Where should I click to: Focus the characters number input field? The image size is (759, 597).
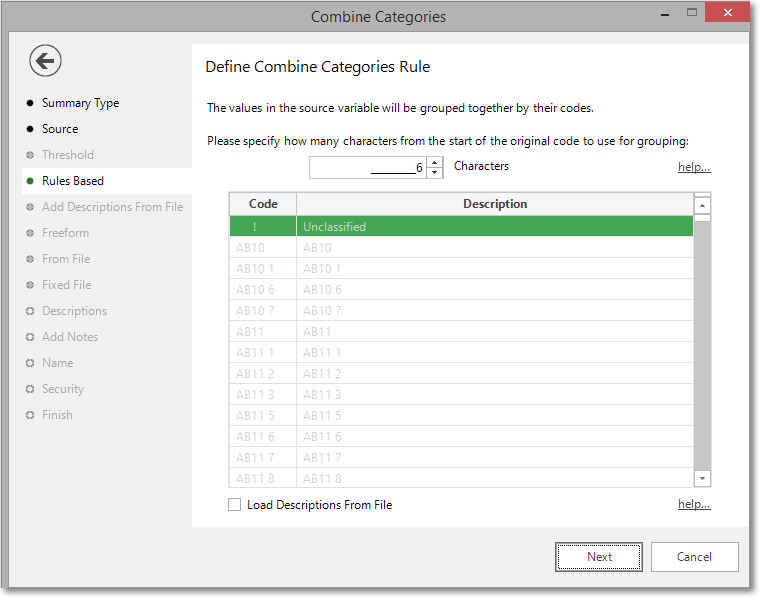click(368, 168)
